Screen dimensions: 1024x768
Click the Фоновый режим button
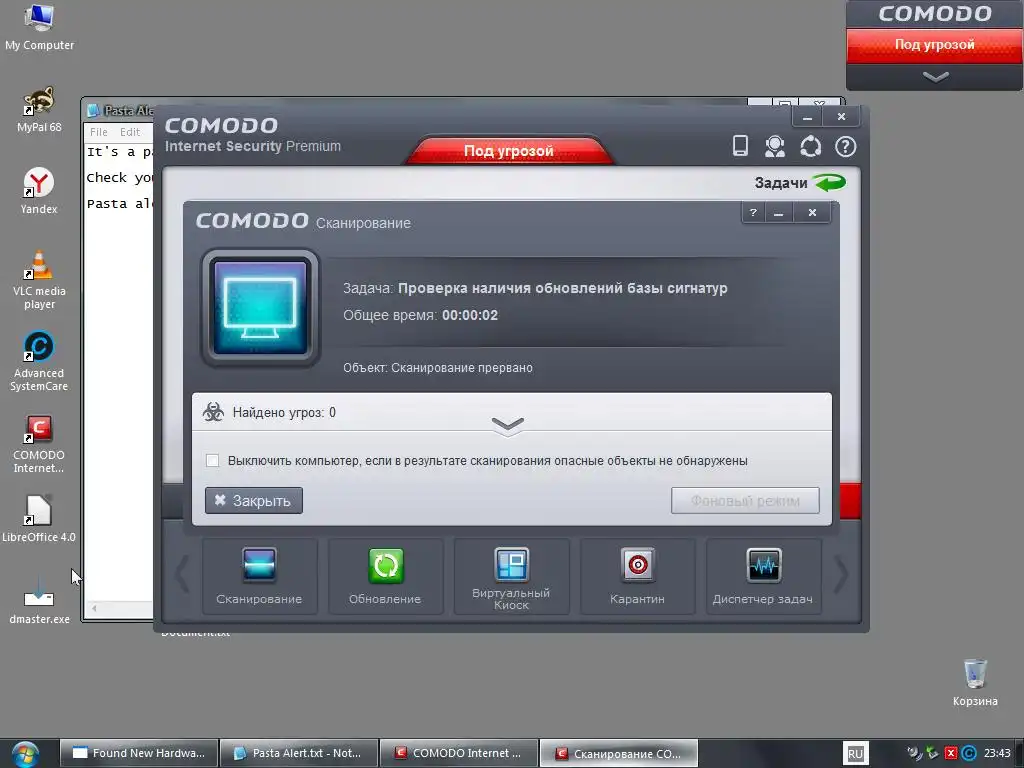pos(745,500)
